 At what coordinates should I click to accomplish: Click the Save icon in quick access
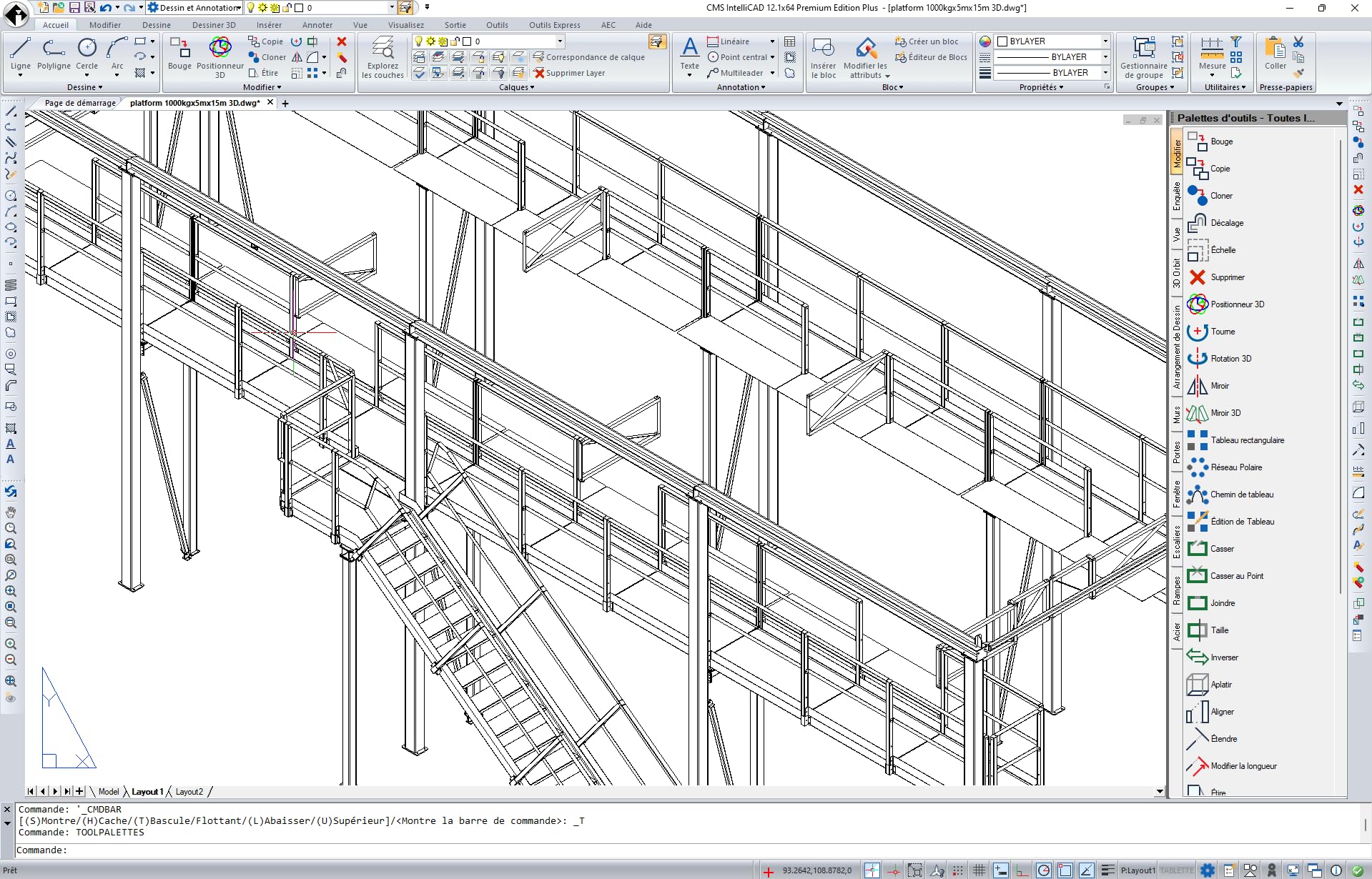pos(74,8)
